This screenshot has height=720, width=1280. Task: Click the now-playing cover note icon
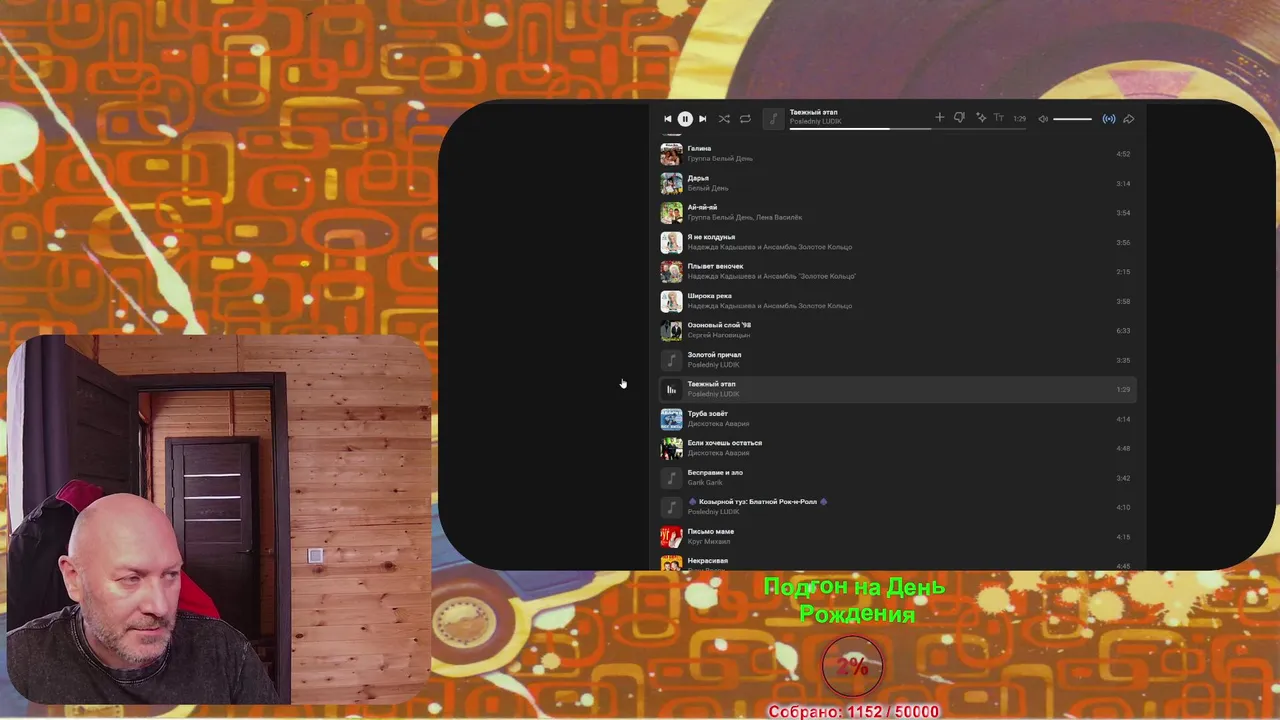(x=773, y=119)
